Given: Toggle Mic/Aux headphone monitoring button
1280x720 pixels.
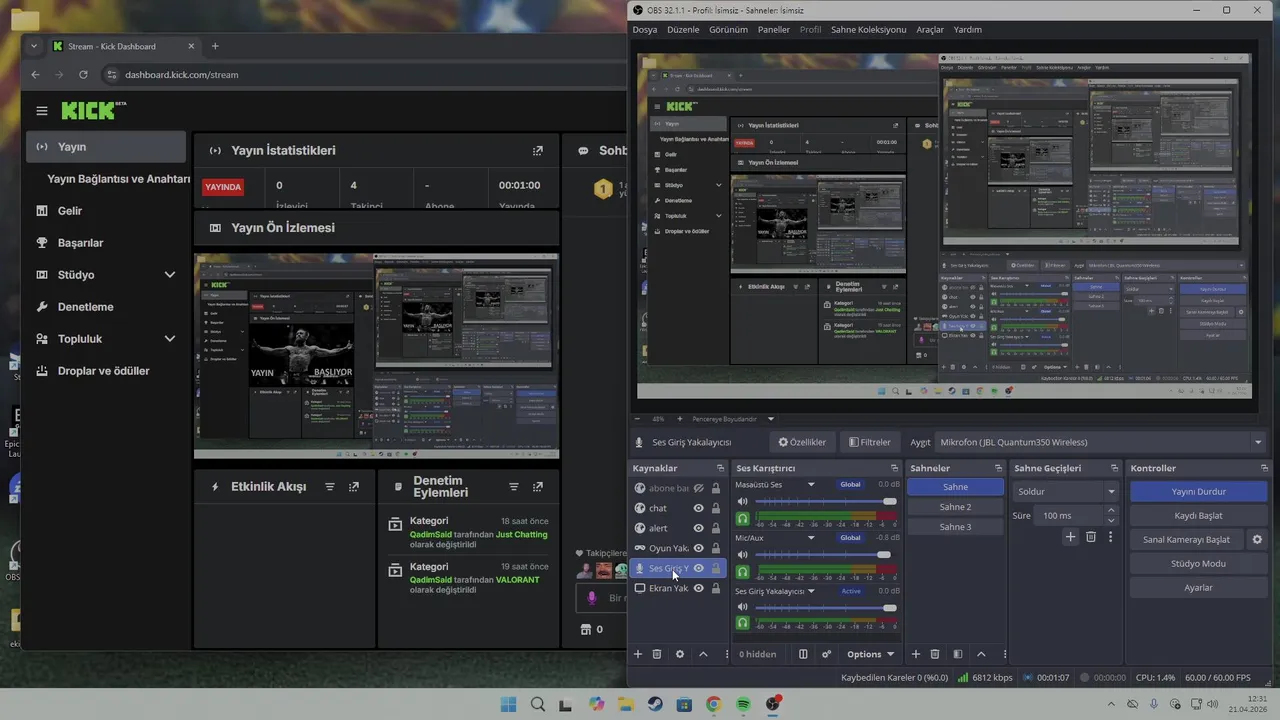Looking at the screenshot, I should pos(742,572).
